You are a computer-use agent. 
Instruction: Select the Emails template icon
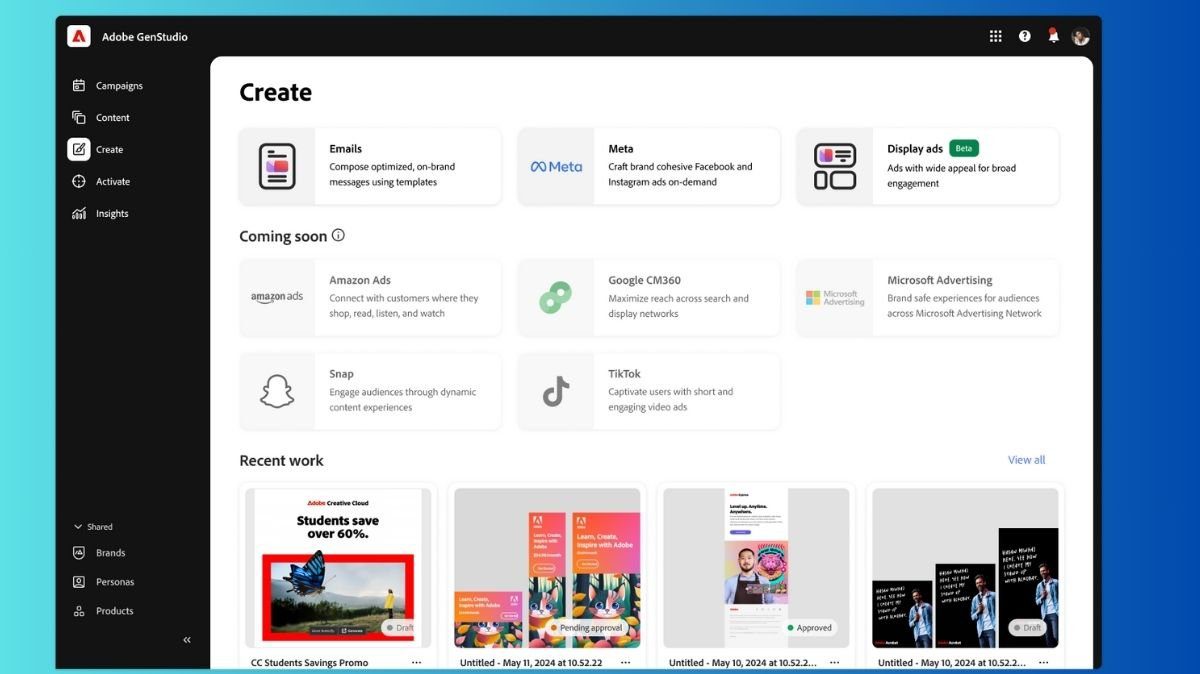point(277,166)
